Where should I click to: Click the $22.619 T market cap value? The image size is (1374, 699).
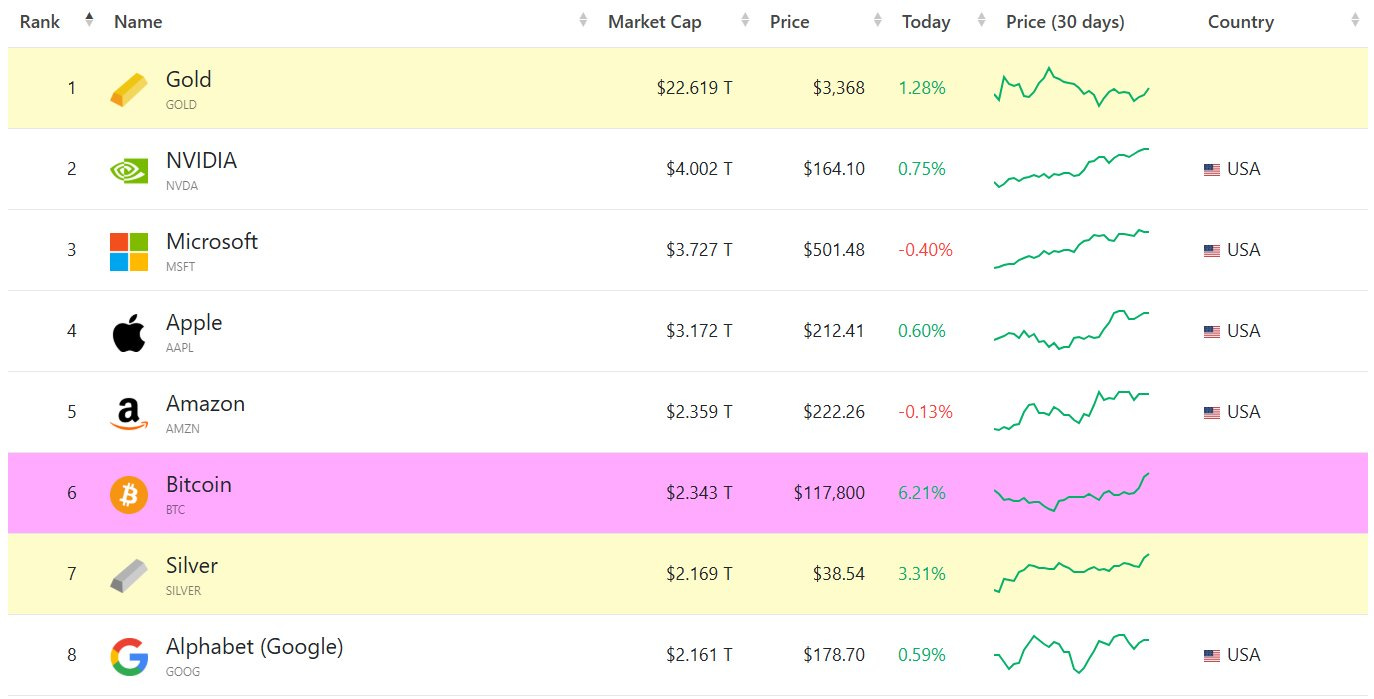(694, 88)
